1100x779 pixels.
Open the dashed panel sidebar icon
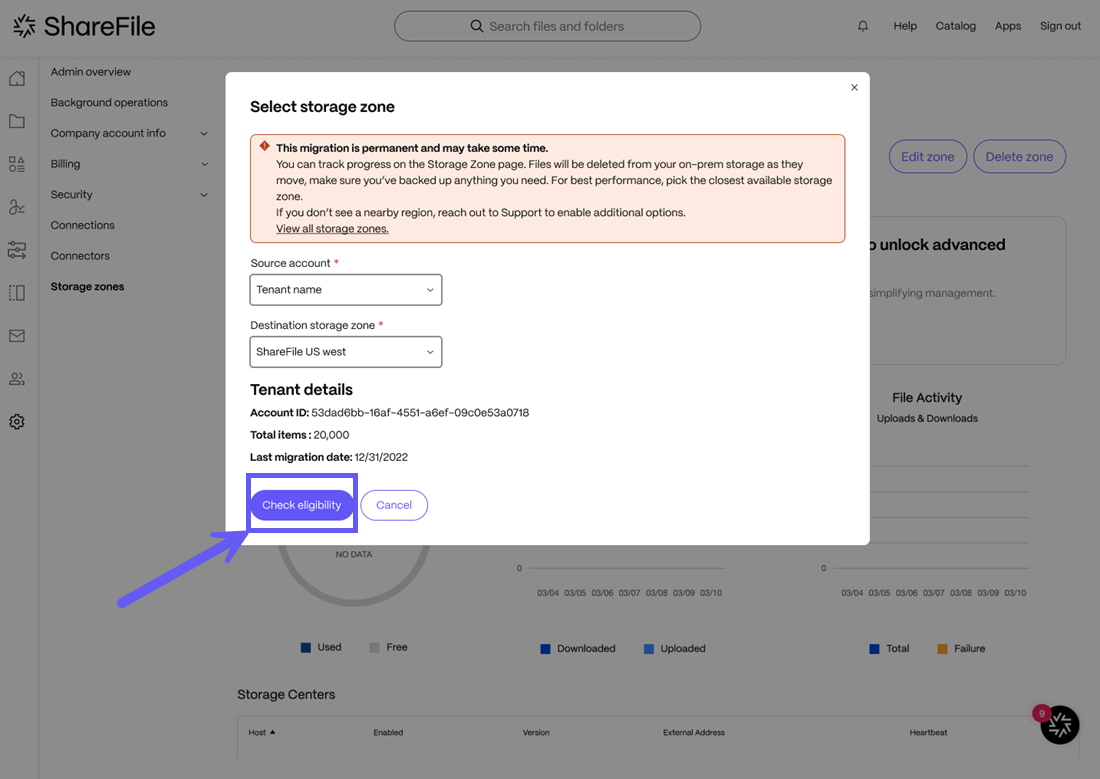tap(17, 293)
